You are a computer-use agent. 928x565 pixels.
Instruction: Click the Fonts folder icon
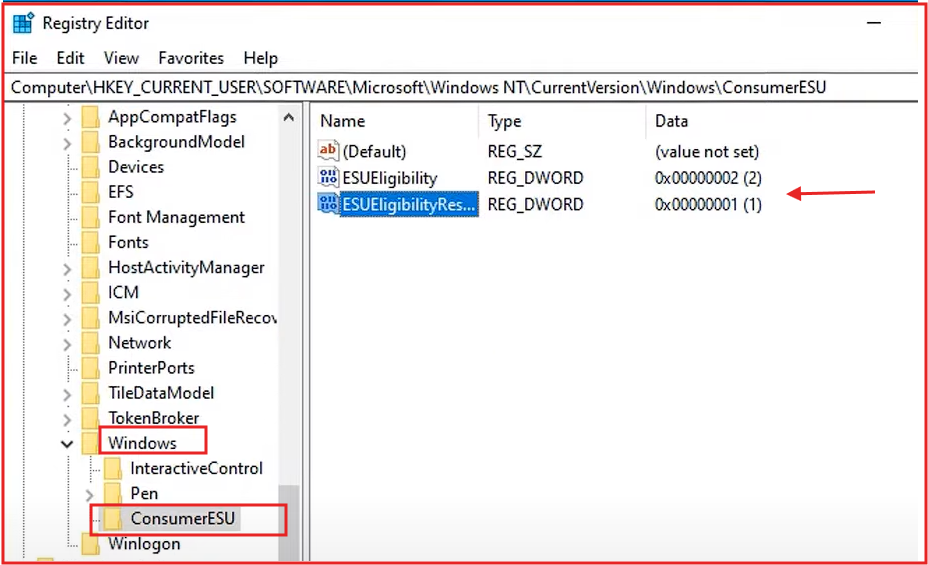[x=91, y=243]
